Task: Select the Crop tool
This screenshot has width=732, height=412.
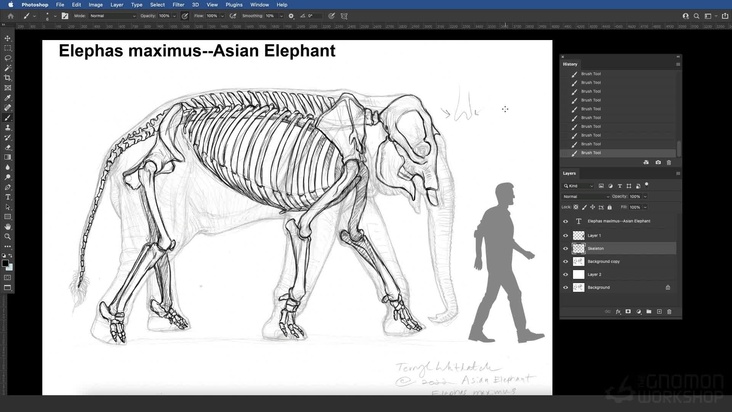Action: pos(7,78)
